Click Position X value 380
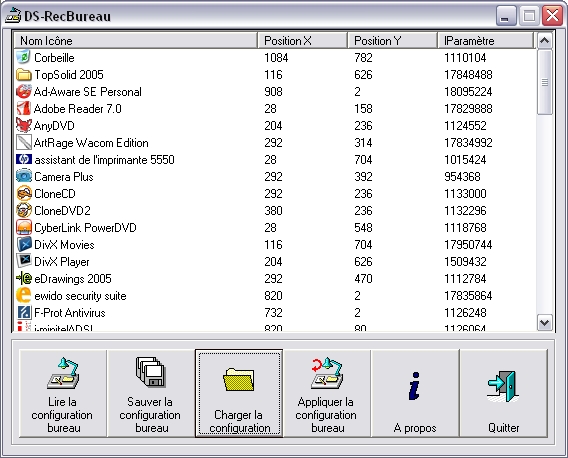 tap(273, 211)
